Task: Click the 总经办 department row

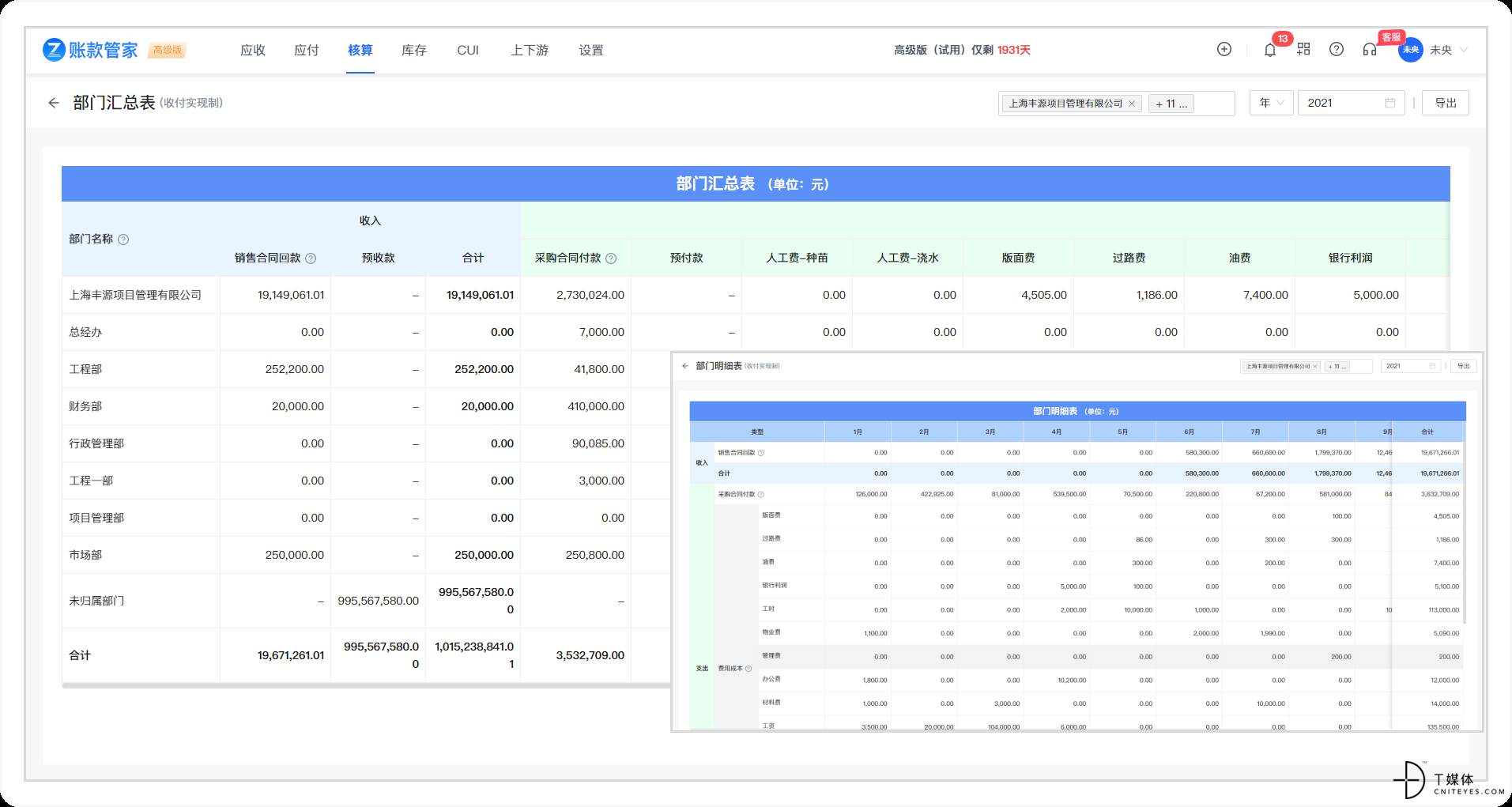Action: coord(85,332)
